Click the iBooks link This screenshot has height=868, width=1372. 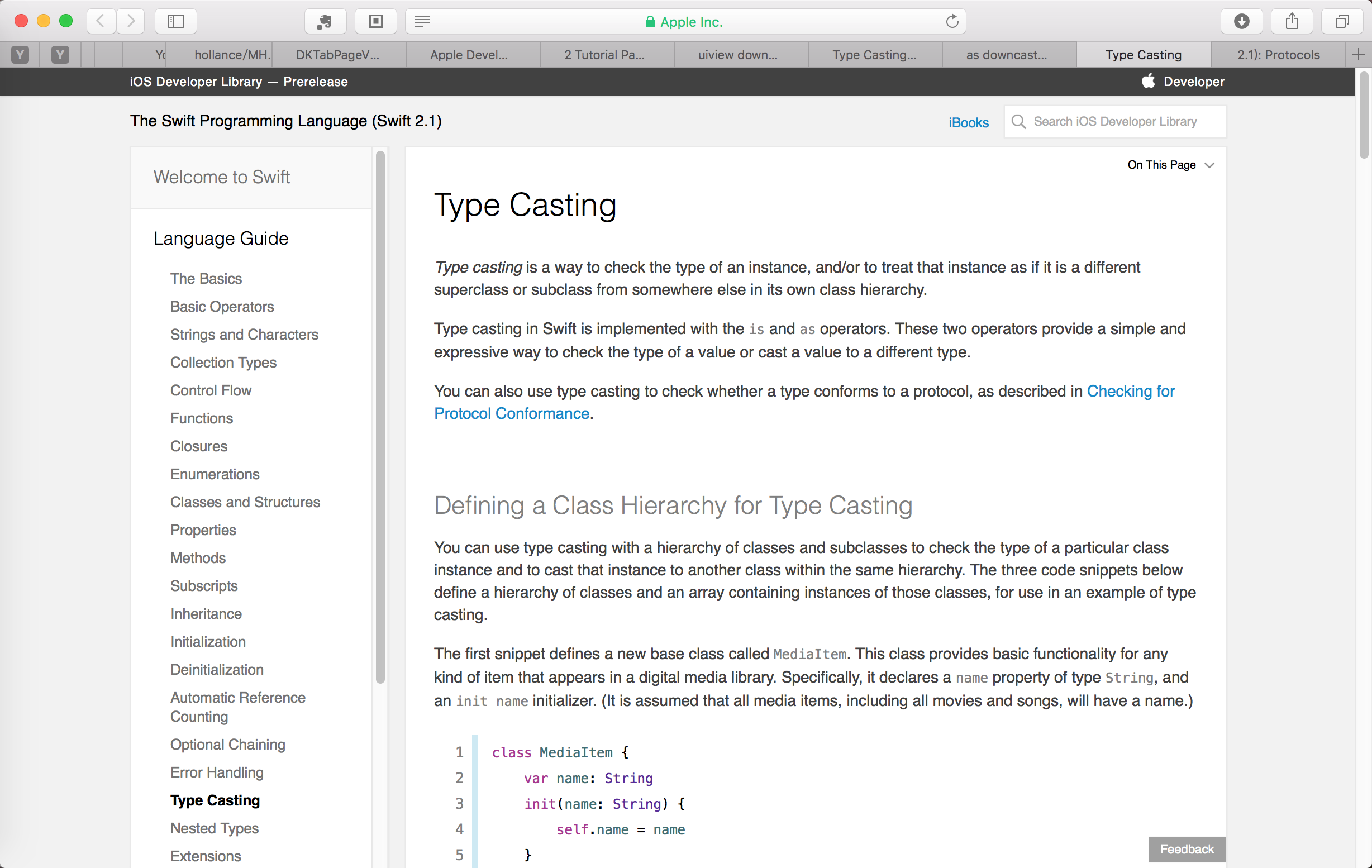tap(968, 122)
